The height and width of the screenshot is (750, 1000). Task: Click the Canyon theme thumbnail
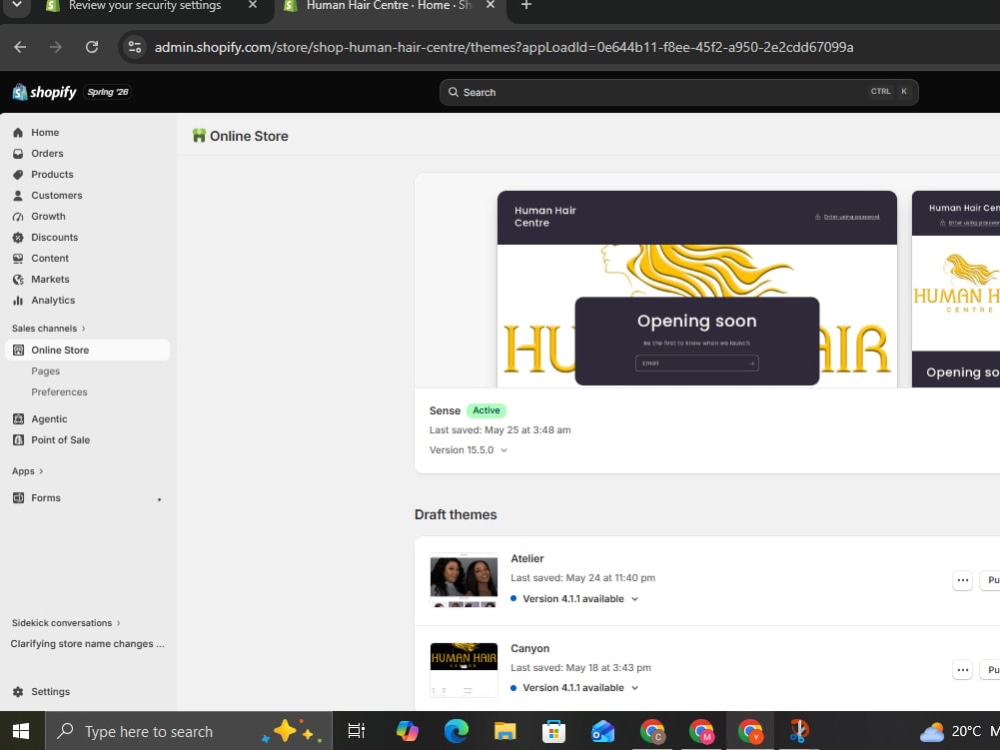[464, 670]
